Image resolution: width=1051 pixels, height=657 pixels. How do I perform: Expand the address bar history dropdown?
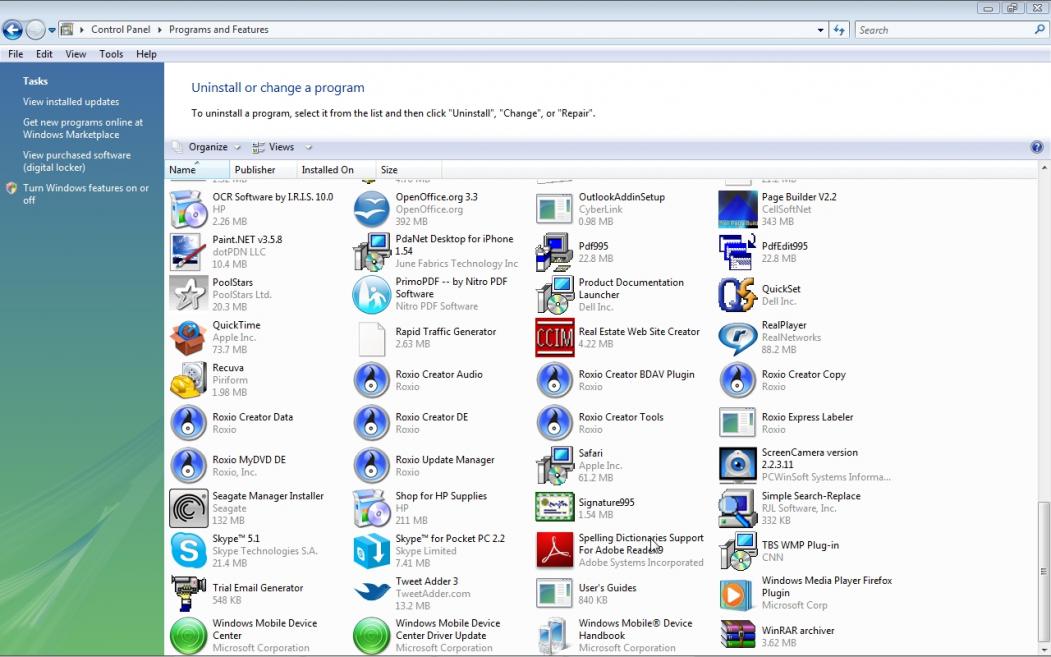tap(820, 30)
